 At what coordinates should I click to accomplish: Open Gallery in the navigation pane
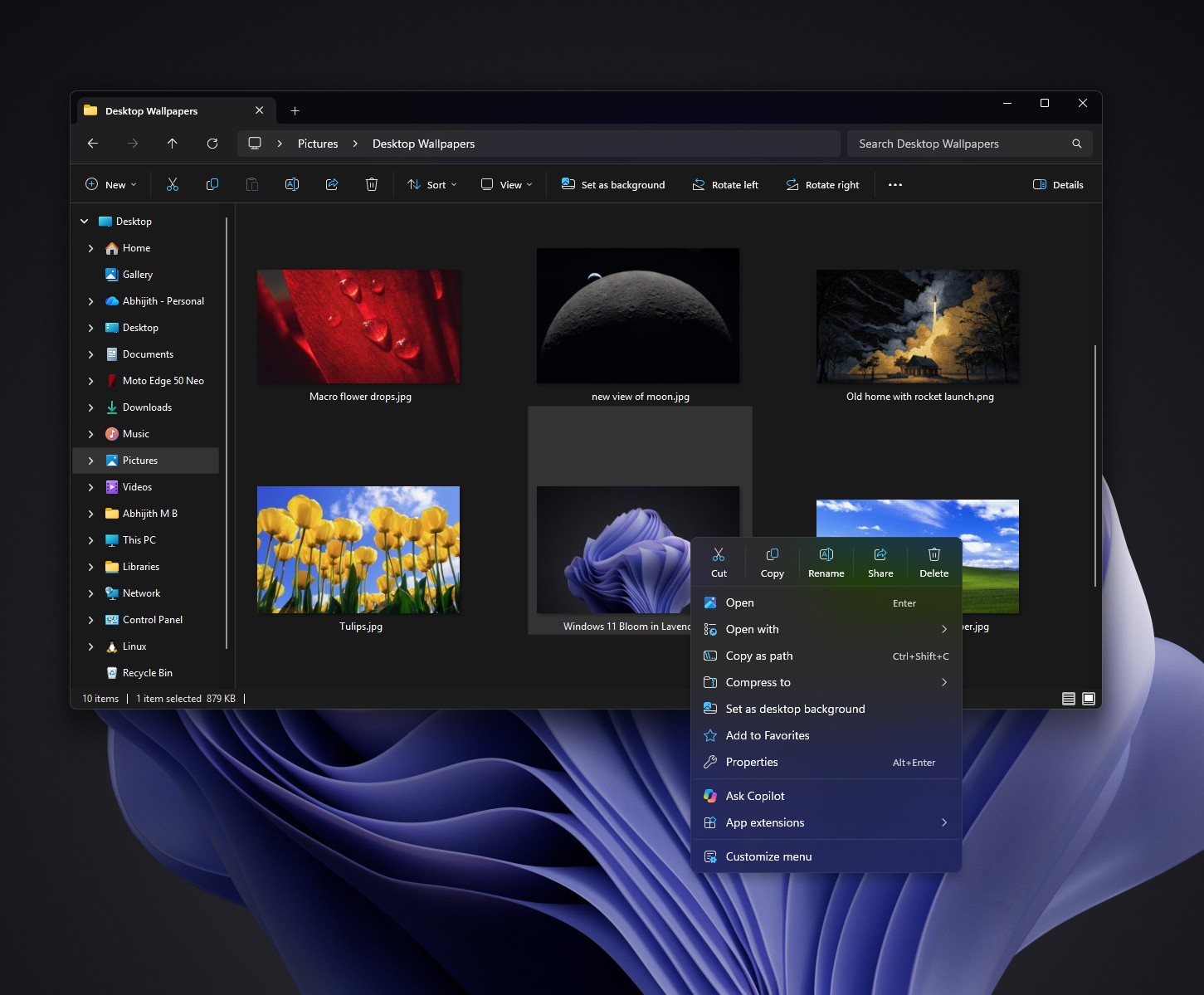[138, 275]
